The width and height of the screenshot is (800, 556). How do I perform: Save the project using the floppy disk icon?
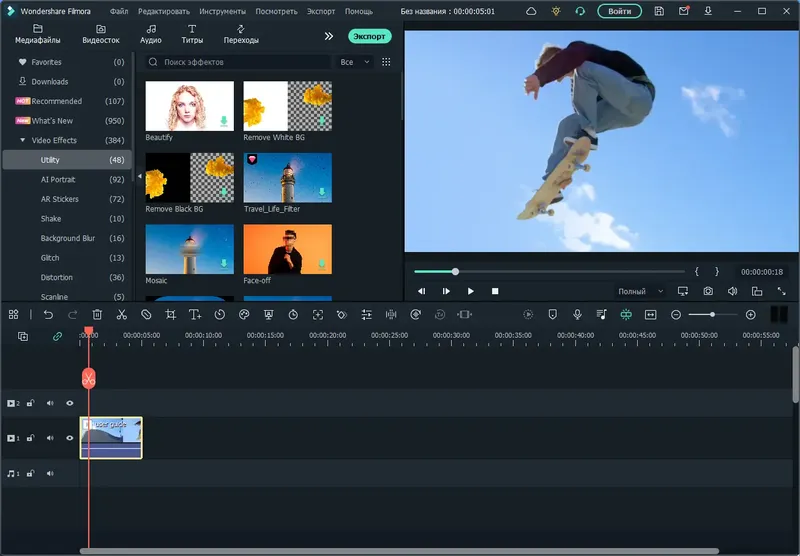(659, 11)
